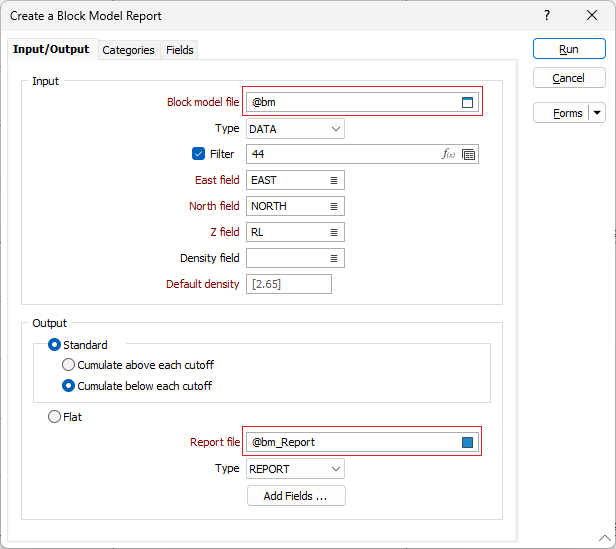This screenshot has width=616, height=549.
Task: Open the Block model file browser icon
Action: coord(467,102)
